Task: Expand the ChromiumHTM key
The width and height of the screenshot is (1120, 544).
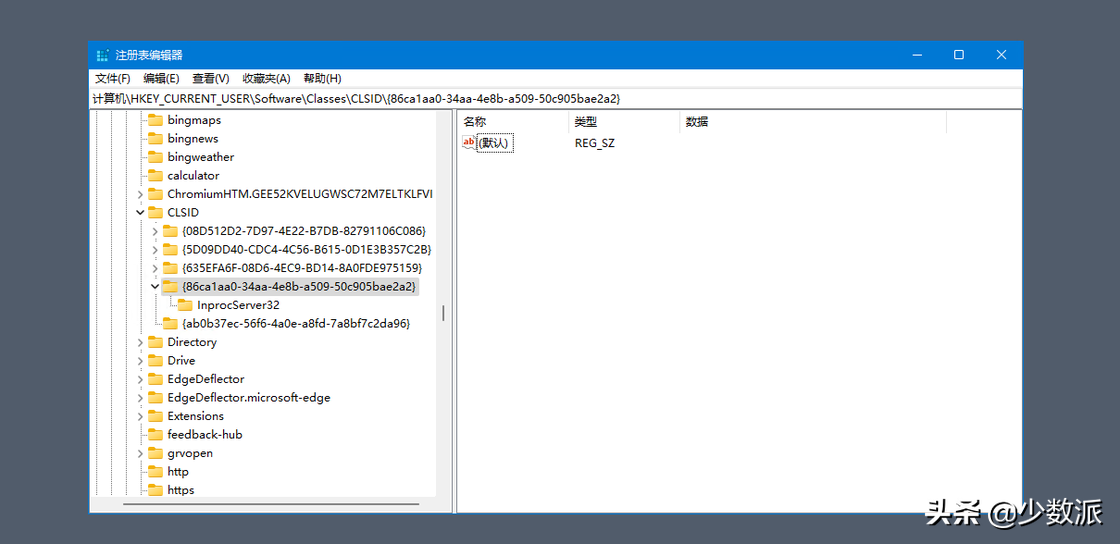Action: pyautogui.click(x=140, y=194)
